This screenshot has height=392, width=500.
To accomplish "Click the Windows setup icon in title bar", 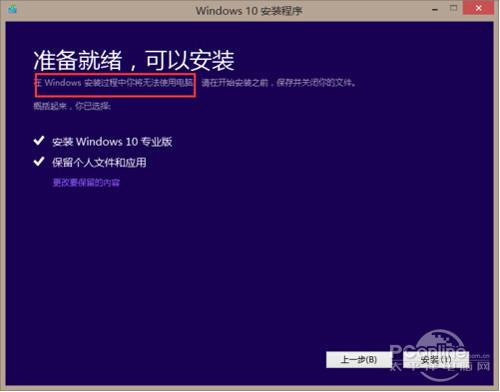I will point(13,10).
